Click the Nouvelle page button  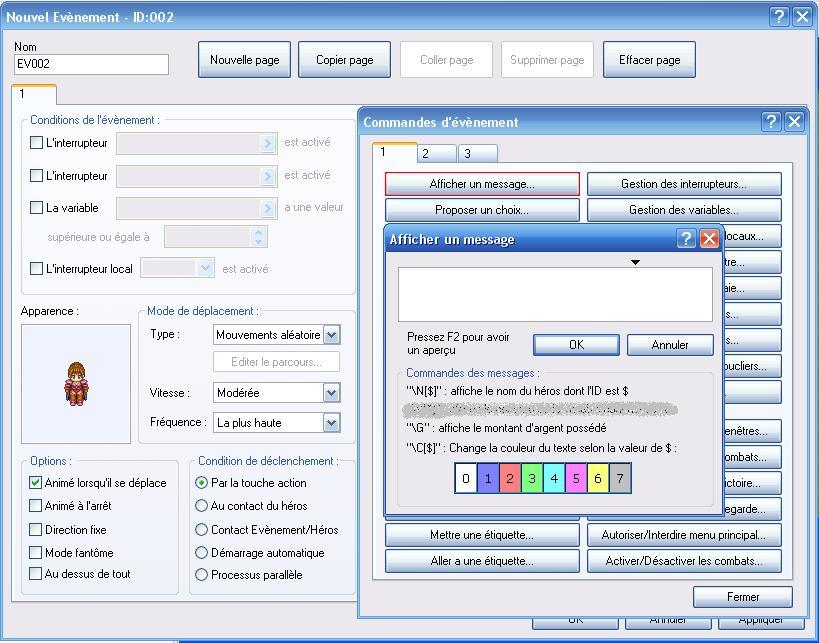(x=244, y=60)
